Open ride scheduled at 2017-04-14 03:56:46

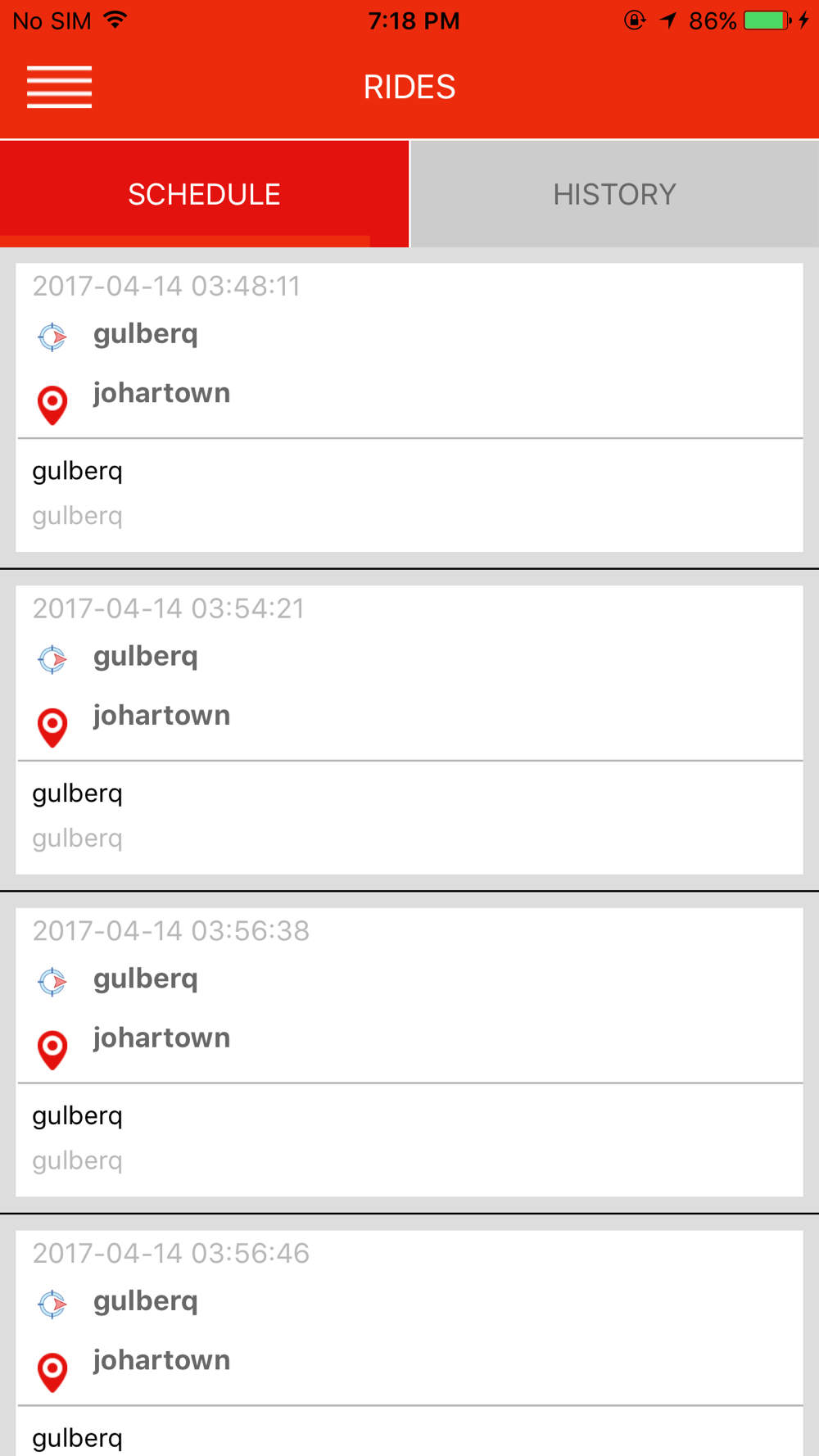click(409, 1343)
